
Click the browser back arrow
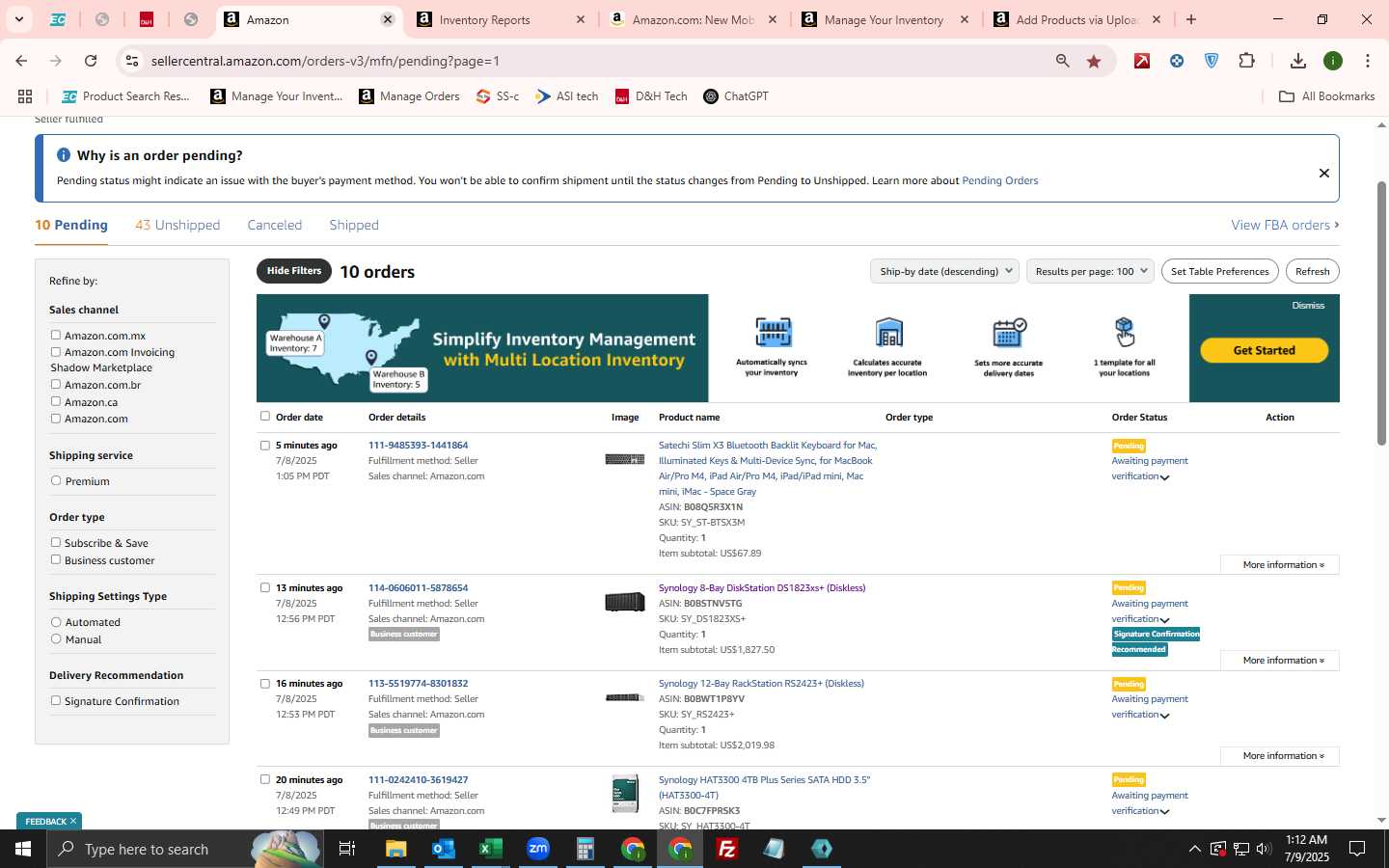pyautogui.click(x=21, y=61)
